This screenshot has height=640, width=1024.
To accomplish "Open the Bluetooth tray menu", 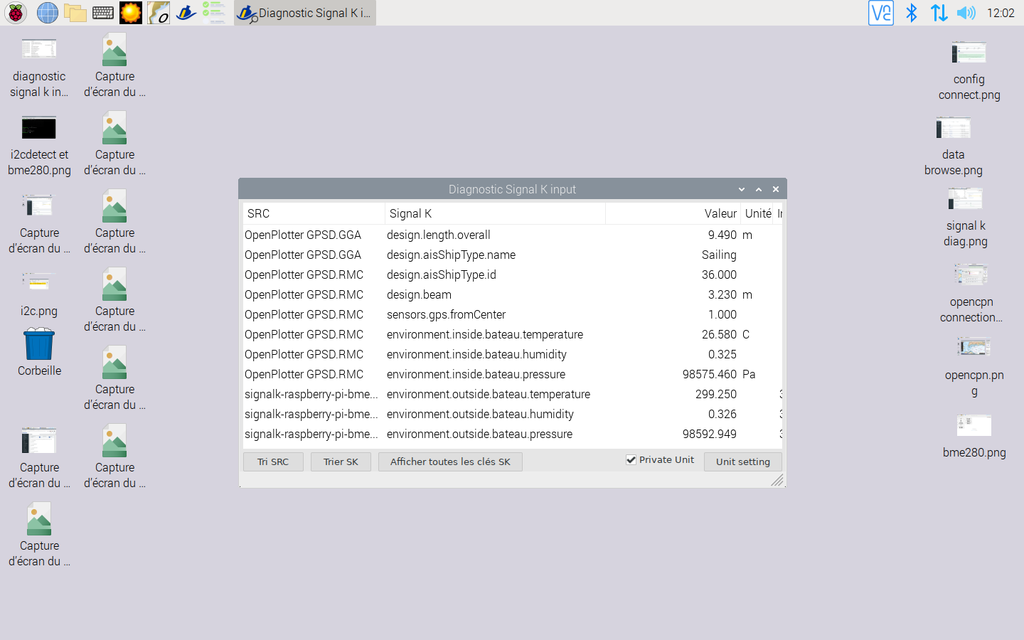I will tap(912, 12).
